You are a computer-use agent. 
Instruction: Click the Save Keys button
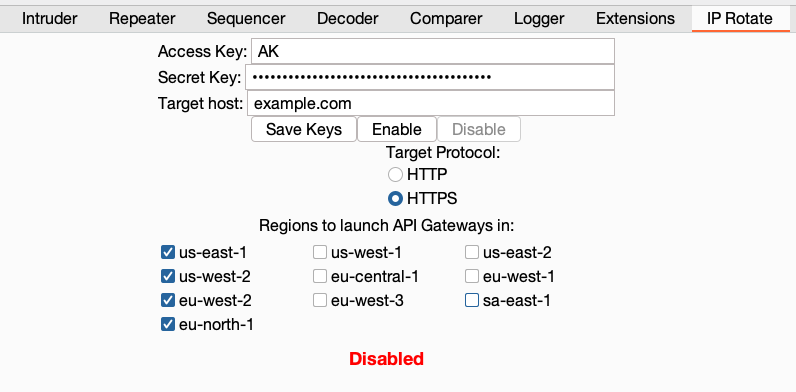[304, 129]
